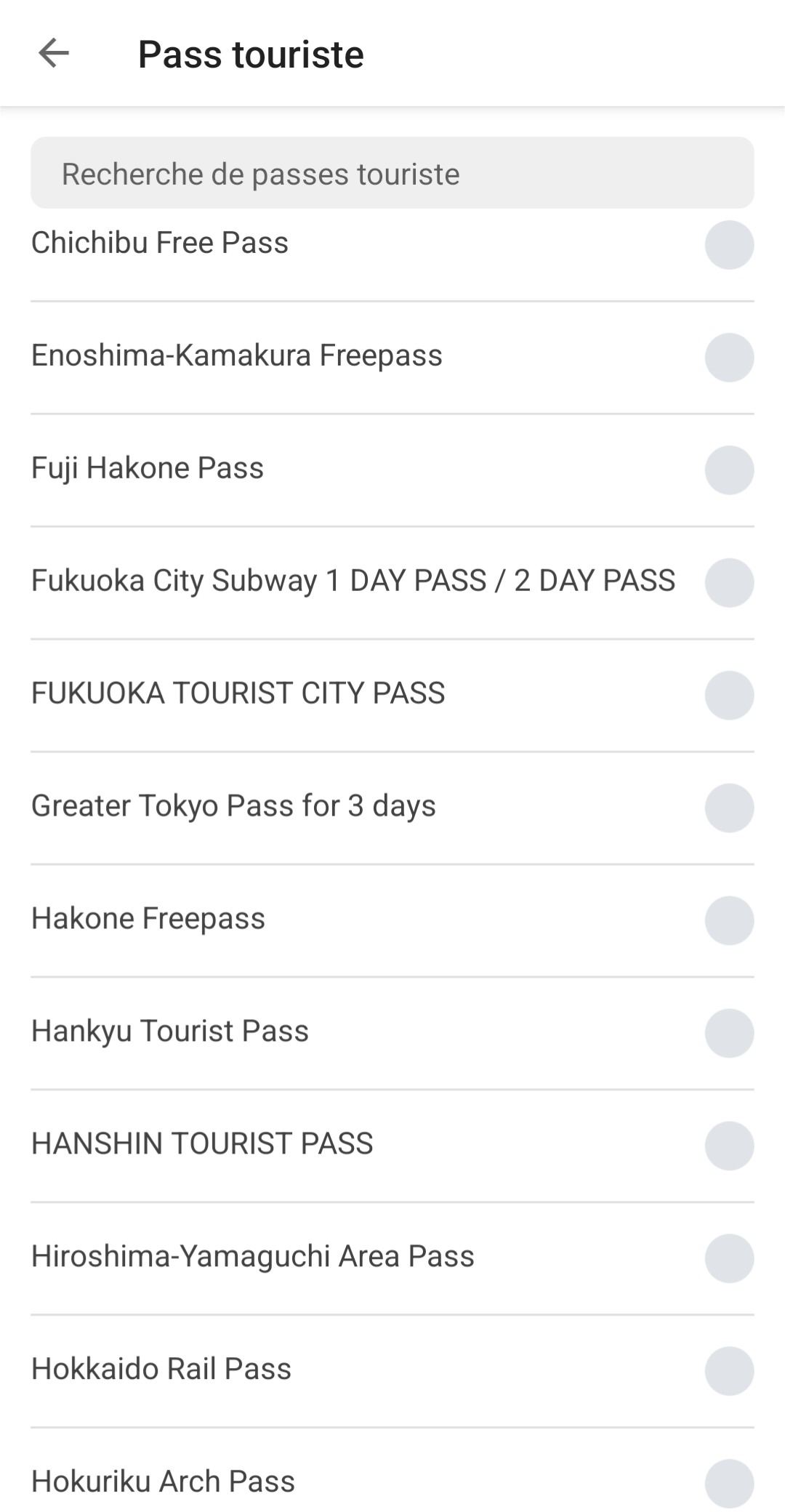Image resolution: width=785 pixels, height=1512 pixels.
Task: Select the Hokuriku Arch Pass radio button
Action: point(729,1483)
